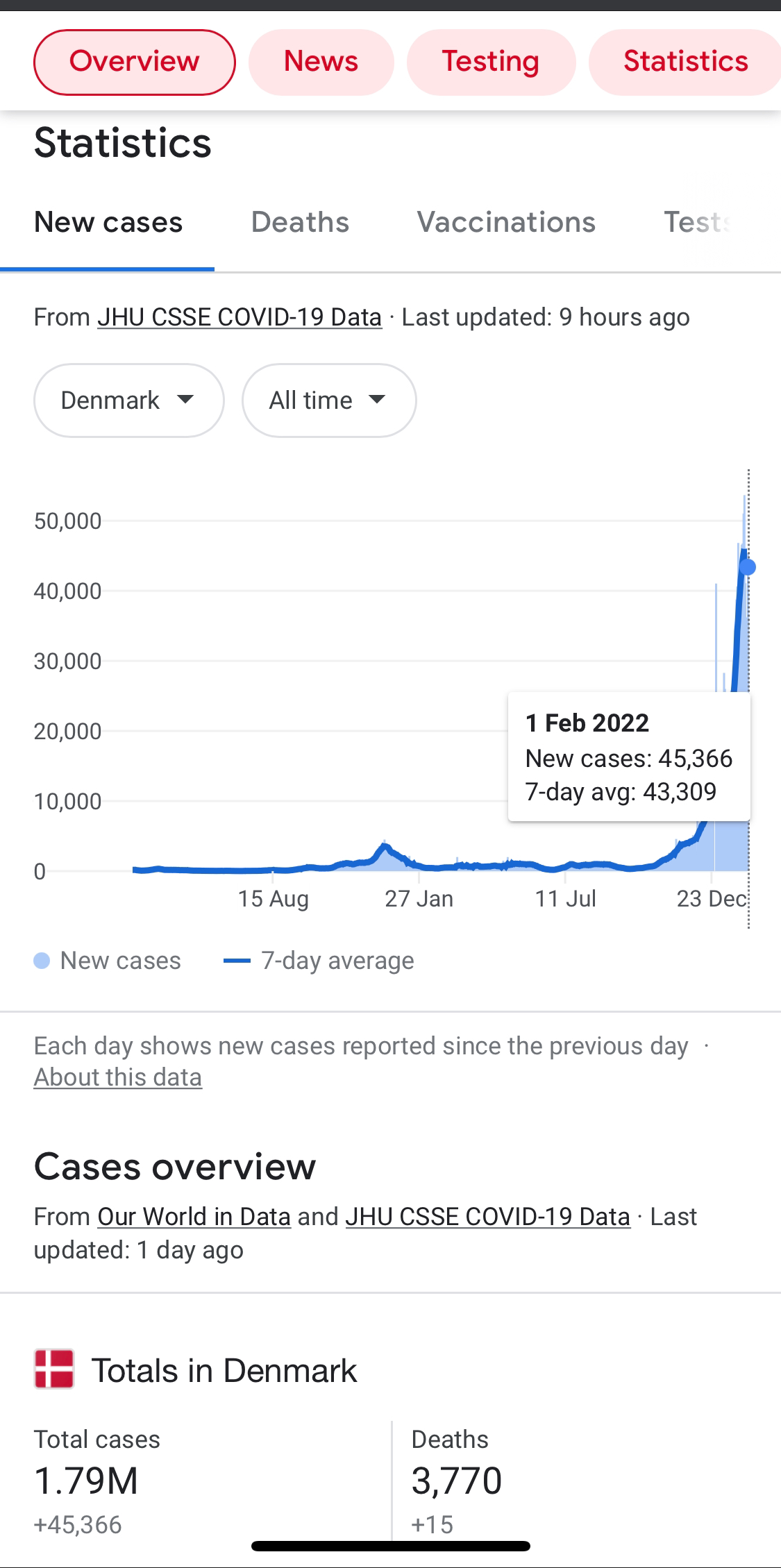
Task: Switch to the Deaths tab
Action: pos(300,222)
